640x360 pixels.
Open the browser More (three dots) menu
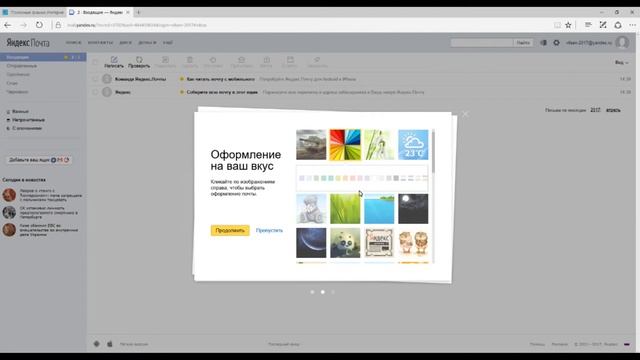click(x=632, y=25)
